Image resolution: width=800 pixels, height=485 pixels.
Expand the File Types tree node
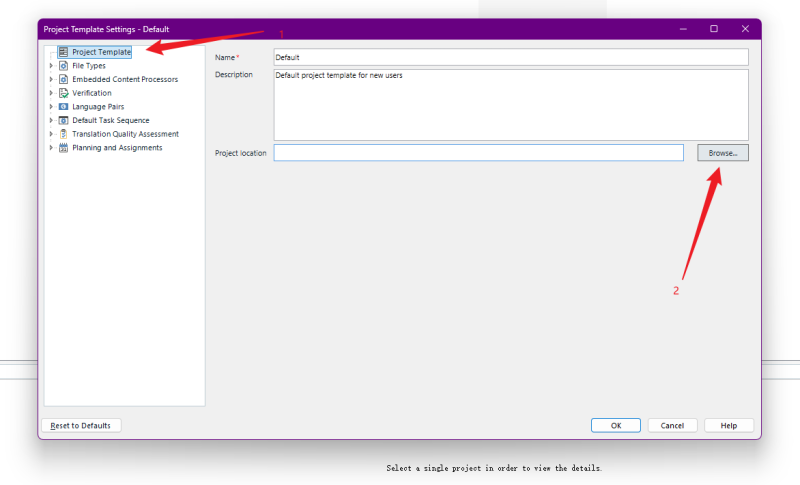51,66
